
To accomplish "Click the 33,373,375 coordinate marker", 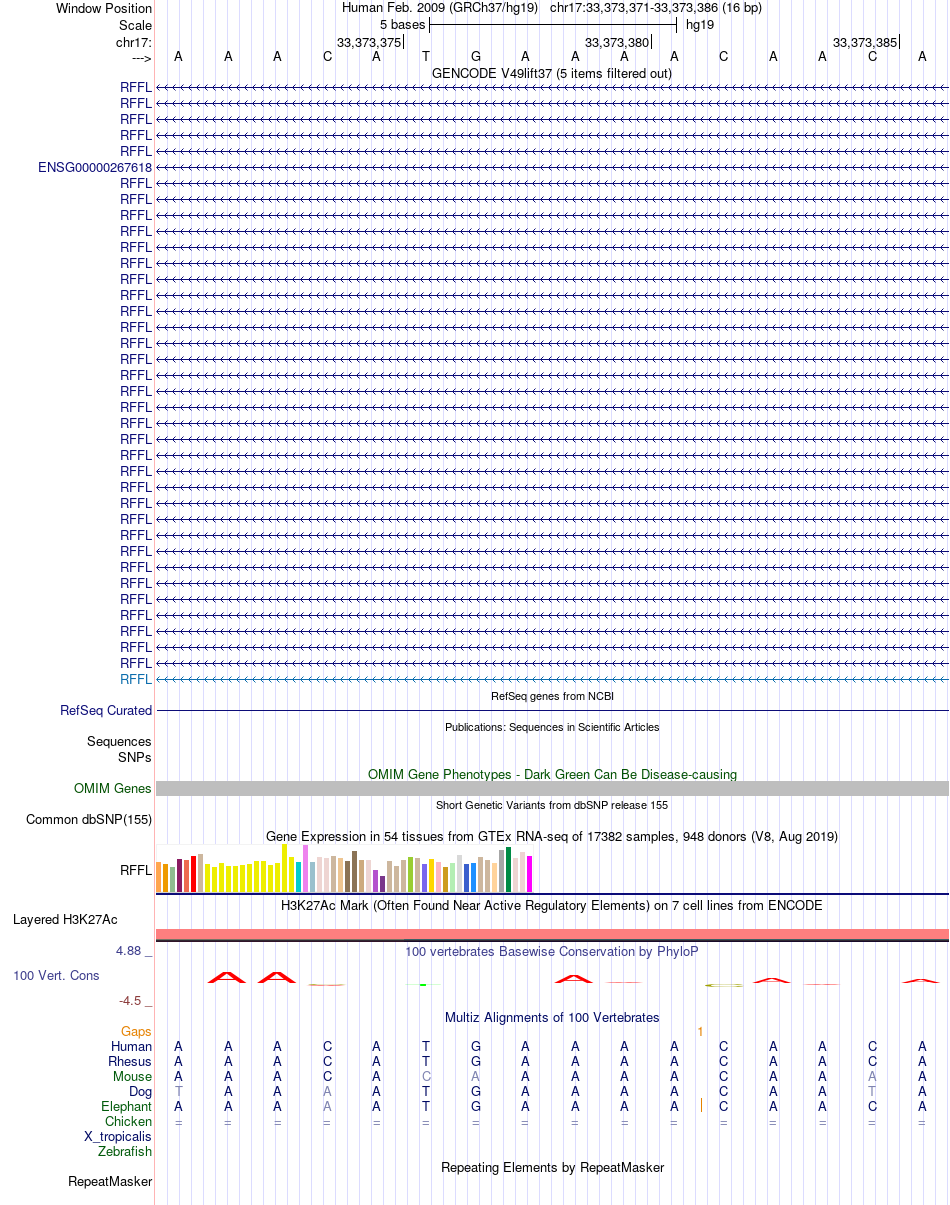I will 369,42.
